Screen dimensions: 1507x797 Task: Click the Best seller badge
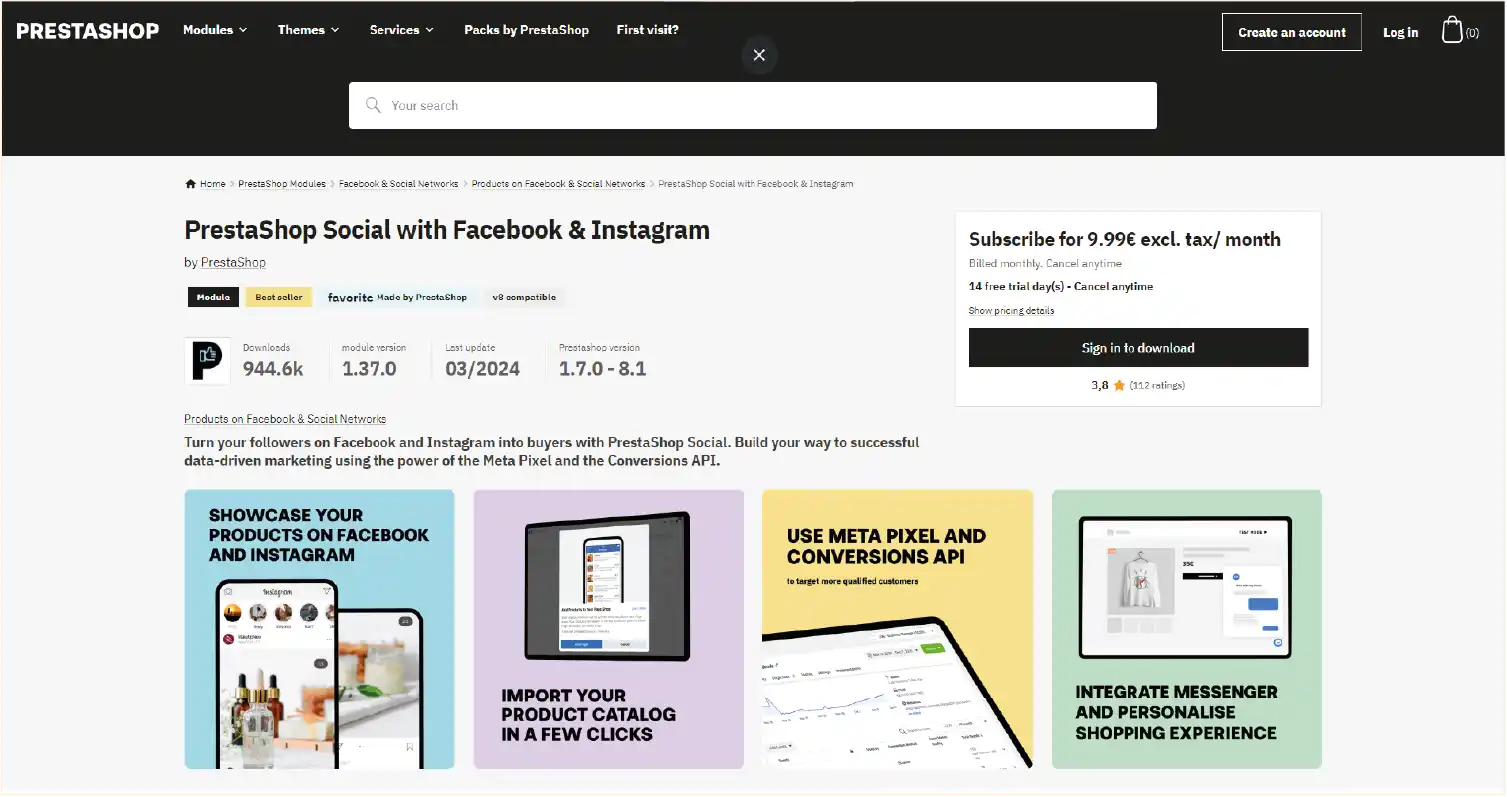click(278, 297)
